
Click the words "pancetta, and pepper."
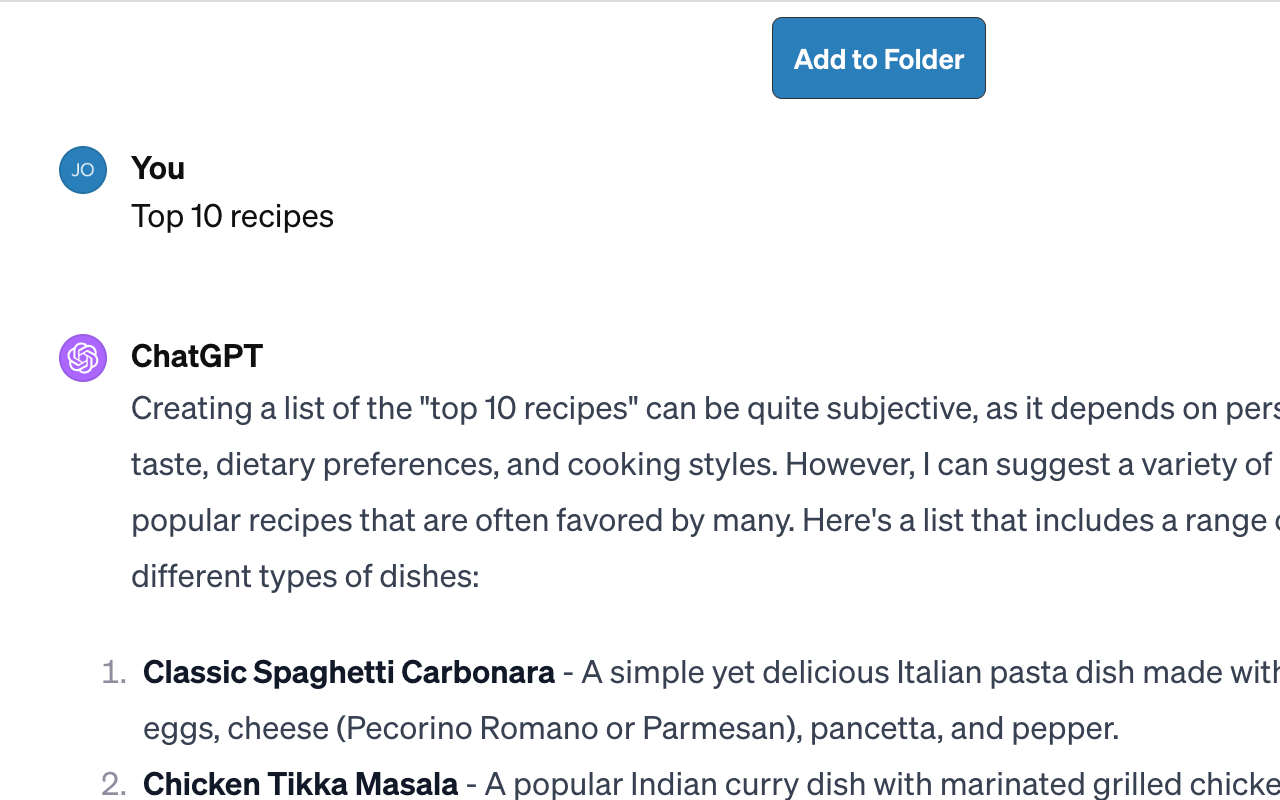[x=964, y=728]
